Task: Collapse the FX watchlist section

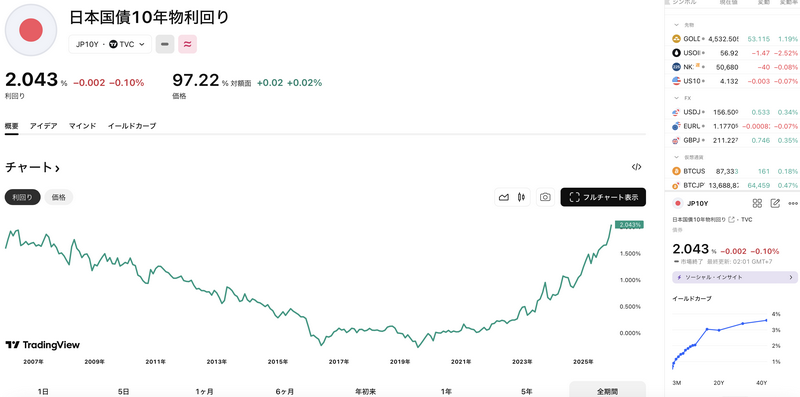Action: tap(677, 97)
